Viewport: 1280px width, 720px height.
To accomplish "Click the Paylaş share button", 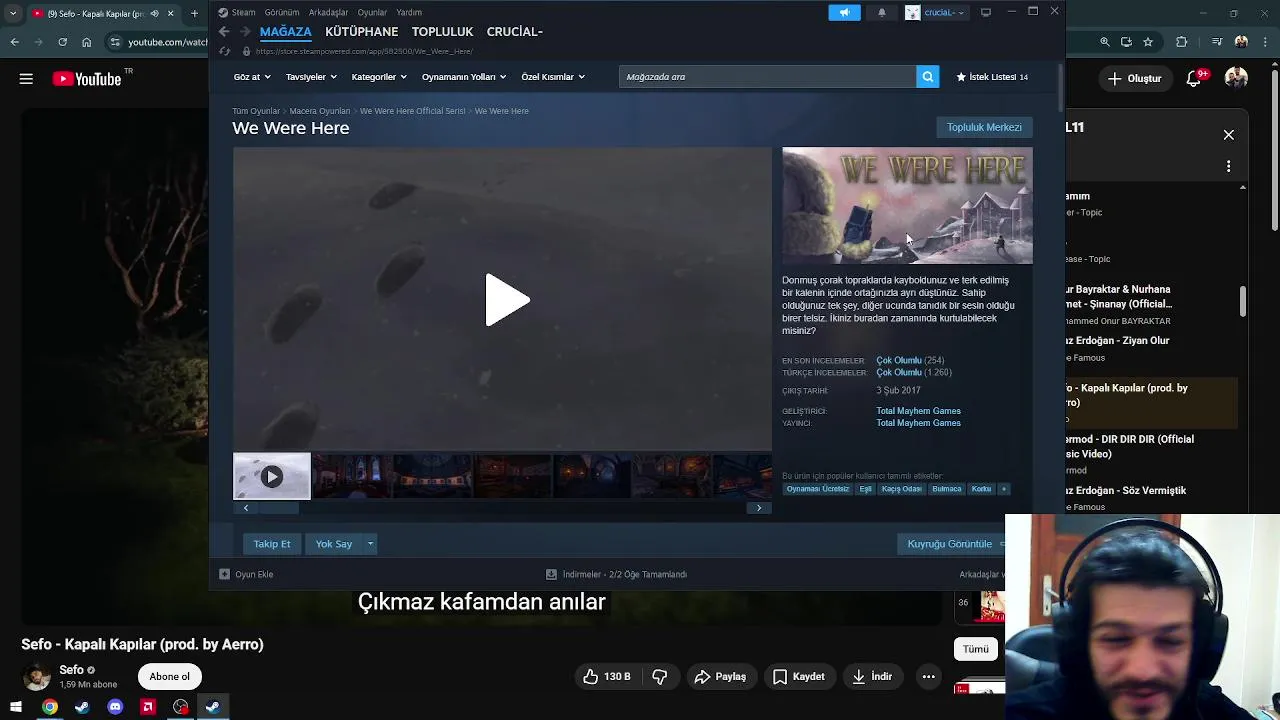I will tap(720, 677).
